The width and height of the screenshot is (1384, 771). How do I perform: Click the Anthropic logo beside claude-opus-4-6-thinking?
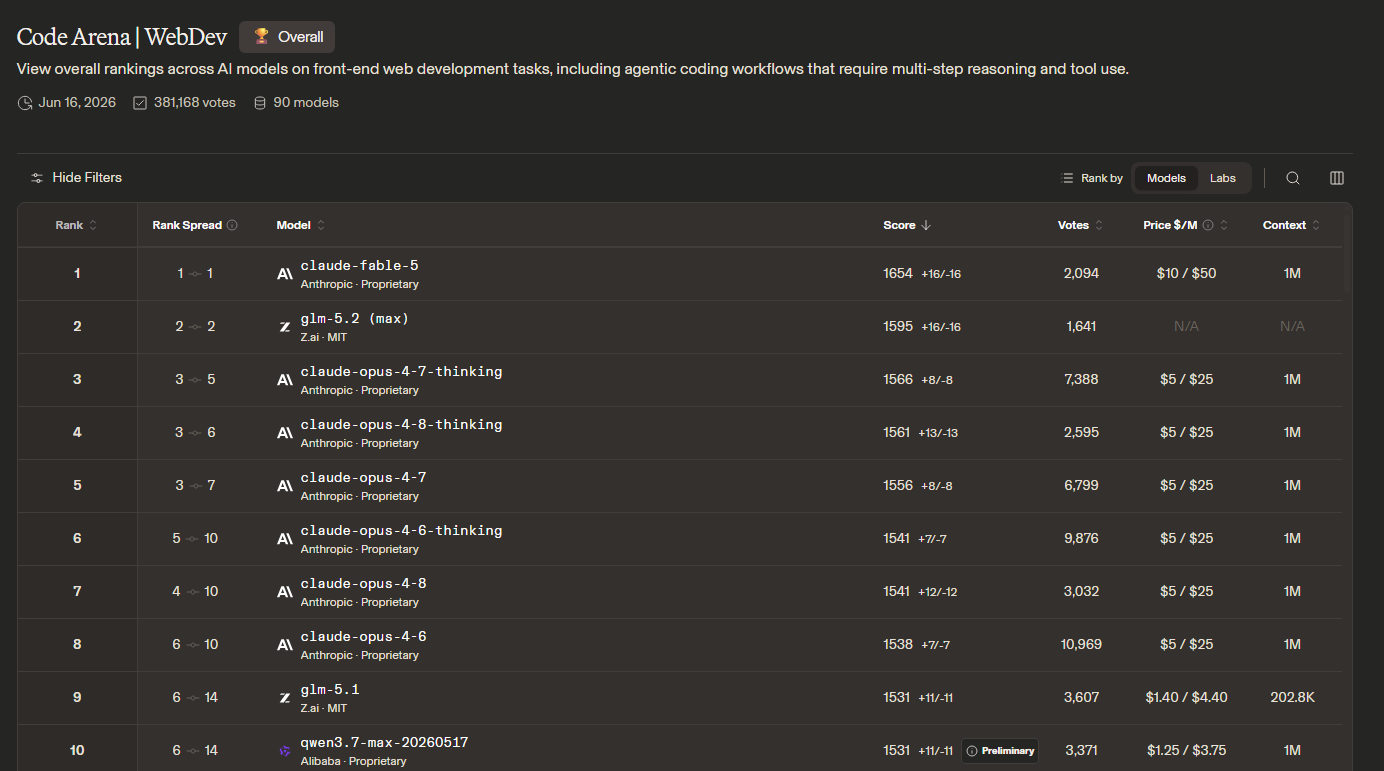[x=285, y=539]
